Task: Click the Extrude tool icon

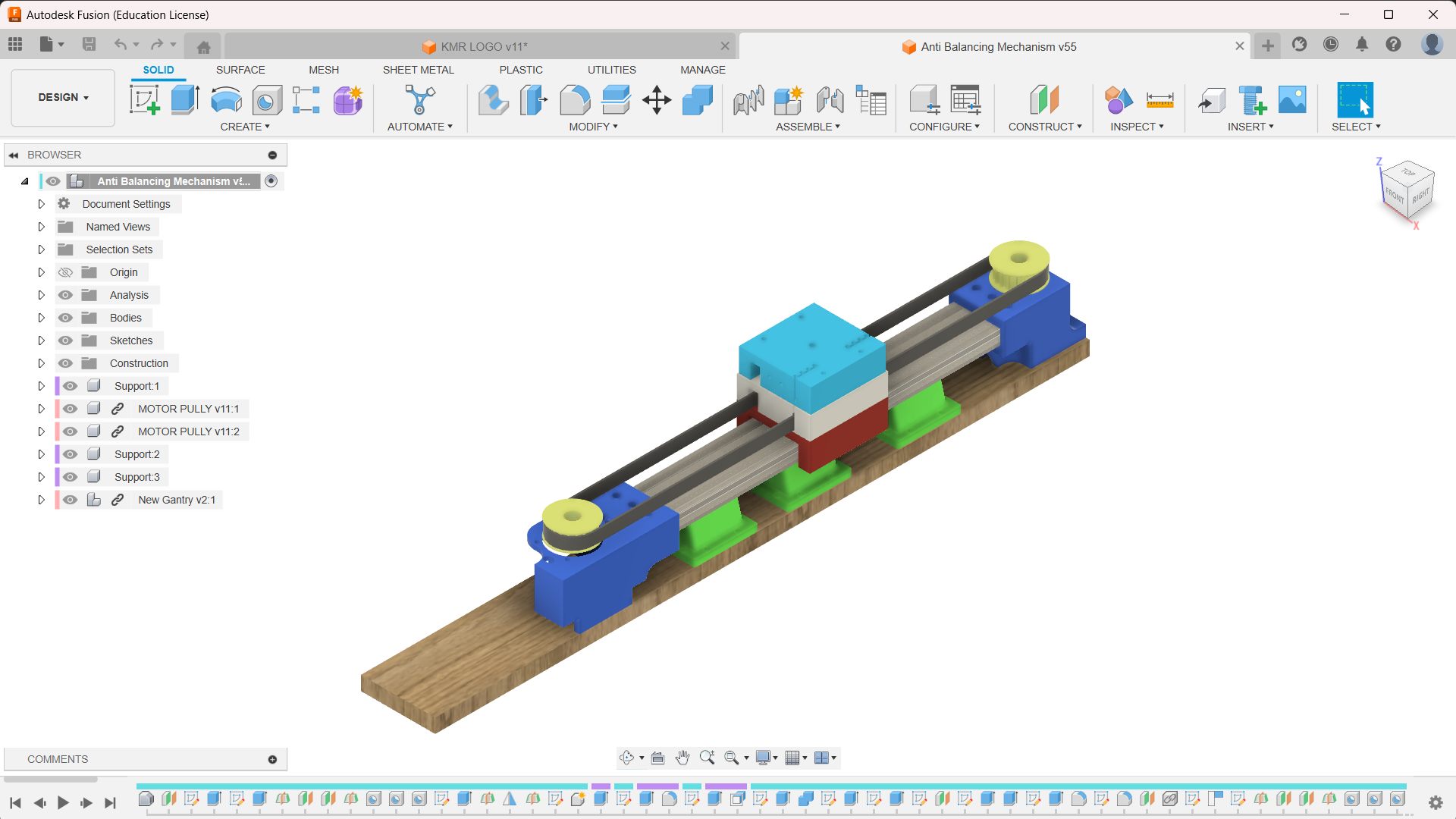Action: coord(185,99)
